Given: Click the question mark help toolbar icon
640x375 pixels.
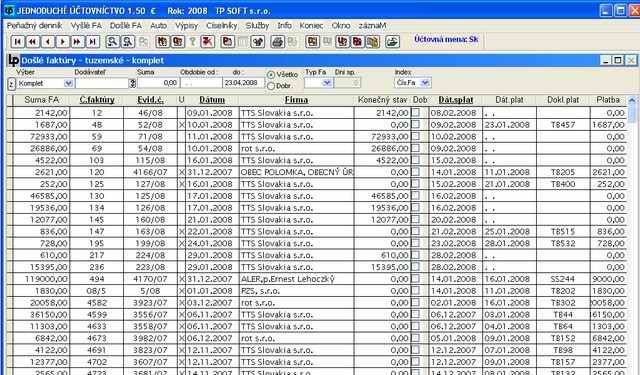Looking at the screenshot, I should point(193,42).
